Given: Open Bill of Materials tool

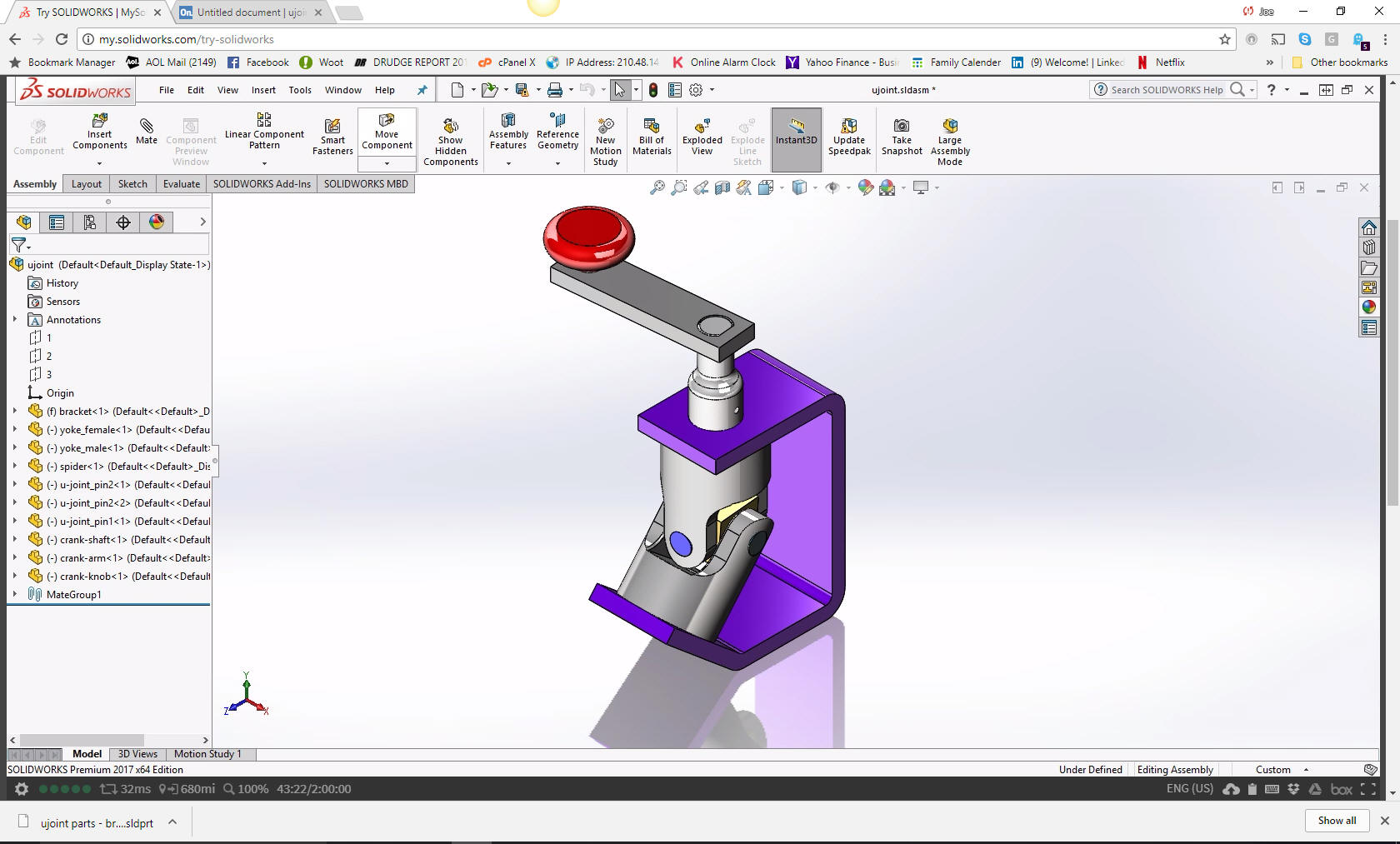Looking at the screenshot, I should 652,137.
